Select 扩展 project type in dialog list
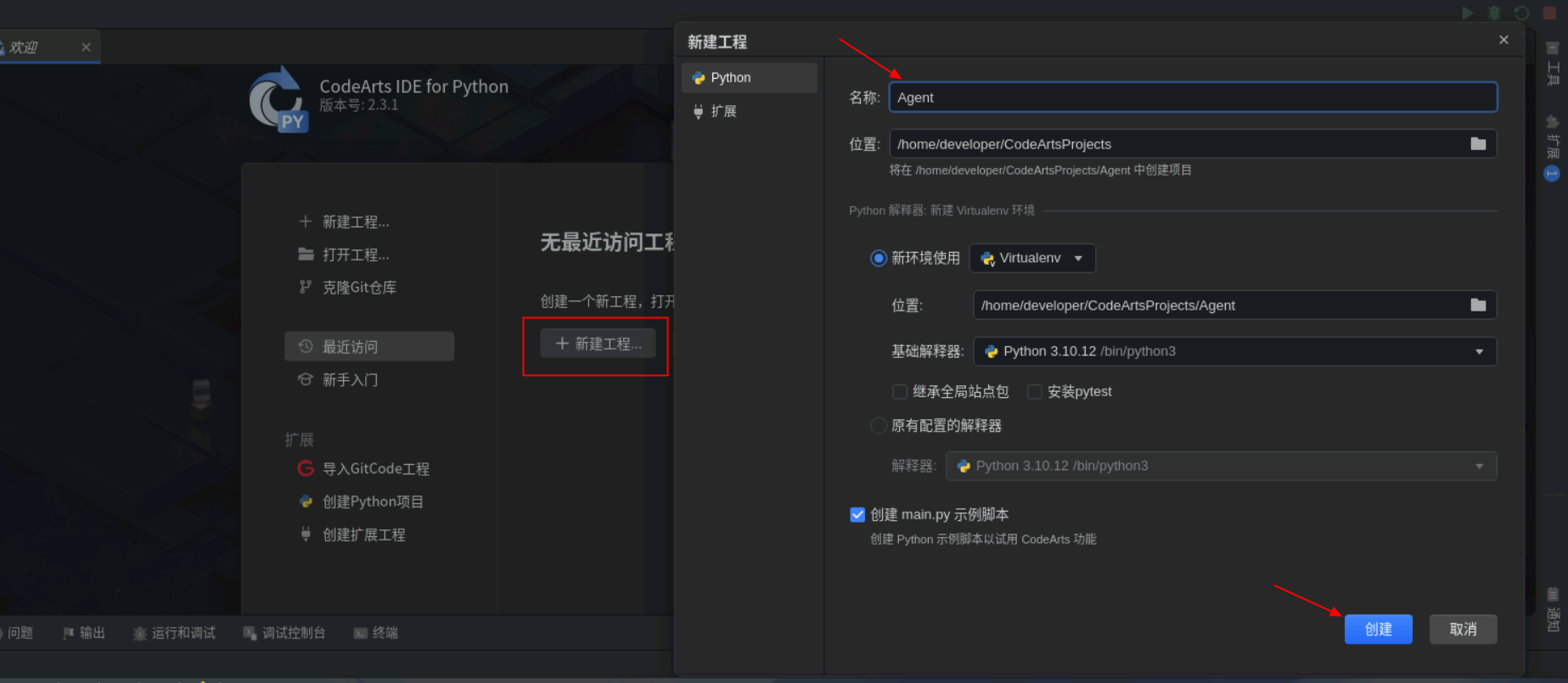Screen dimensions: 1568x683 pyautogui.click(x=750, y=111)
